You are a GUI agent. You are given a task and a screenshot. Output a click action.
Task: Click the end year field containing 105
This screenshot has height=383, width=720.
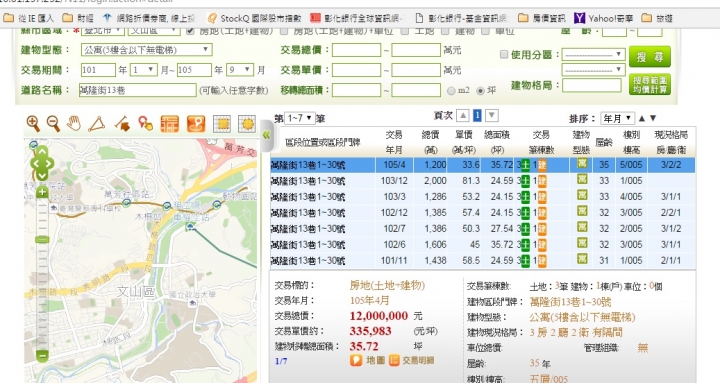pyautogui.click(x=194, y=70)
